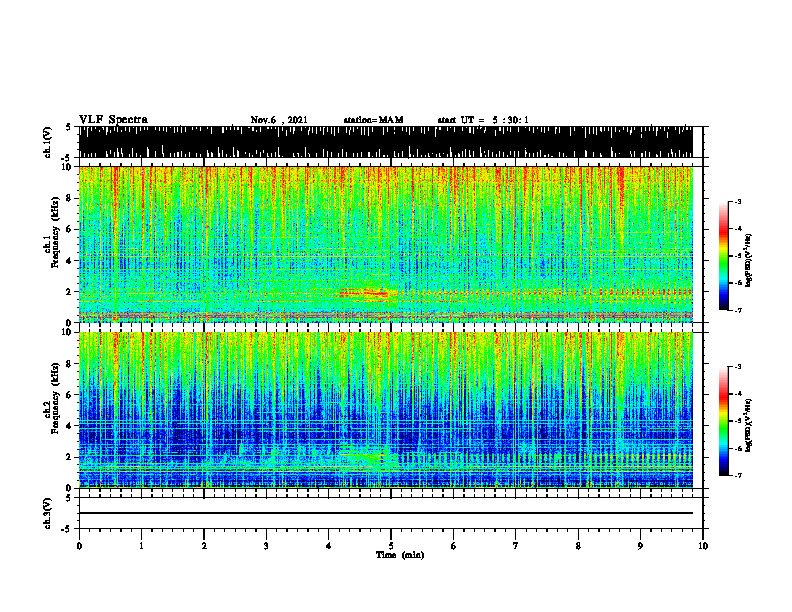Click time axis tick label "2"
This screenshot has width=792, height=612.
[x=204, y=546]
